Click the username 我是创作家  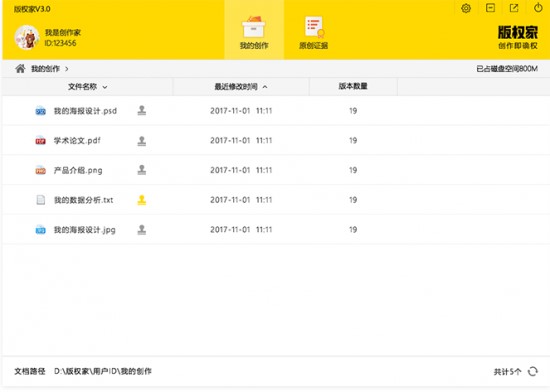point(63,33)
